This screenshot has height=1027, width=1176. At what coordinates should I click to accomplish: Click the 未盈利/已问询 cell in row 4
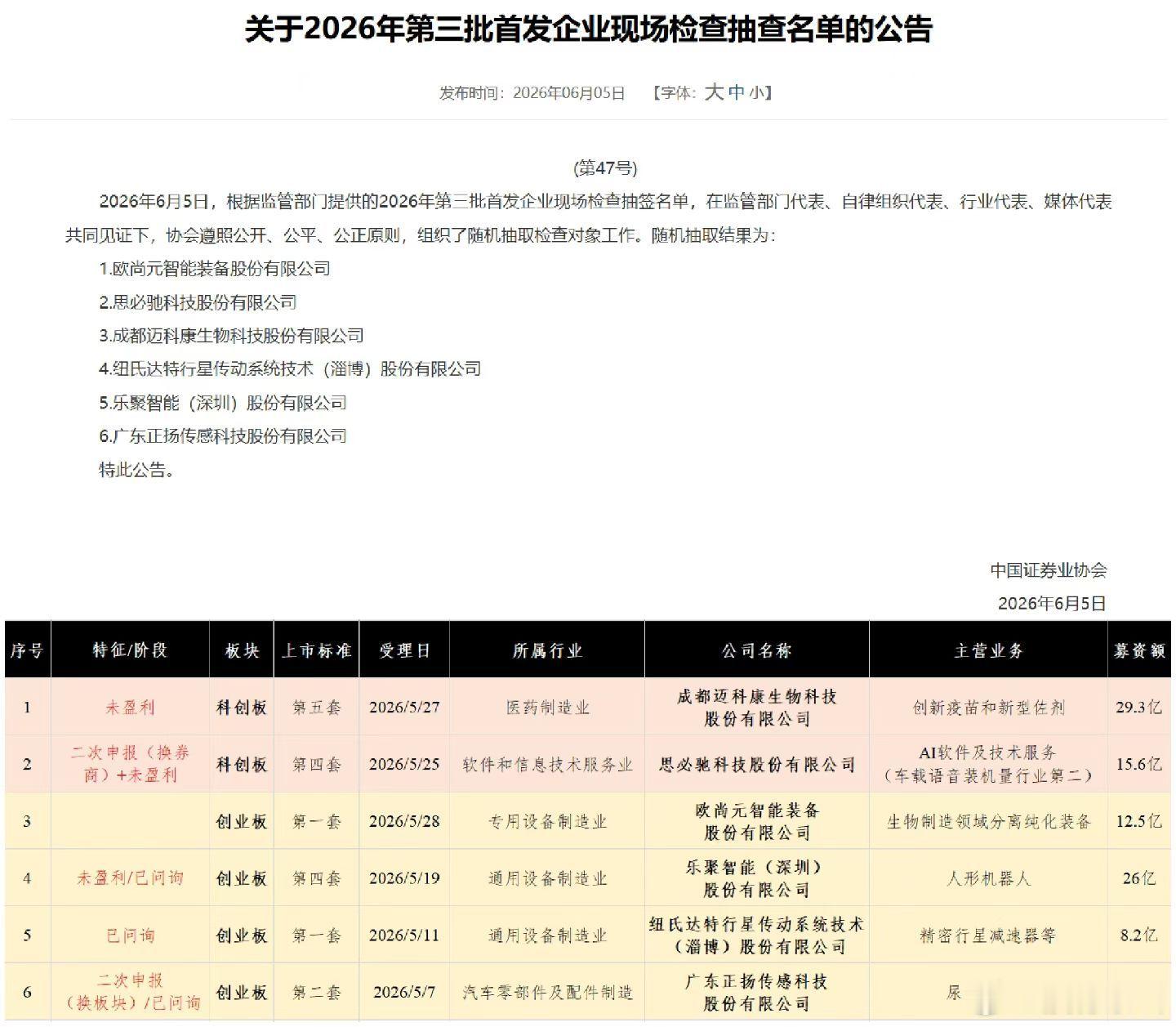click(130, 878)
